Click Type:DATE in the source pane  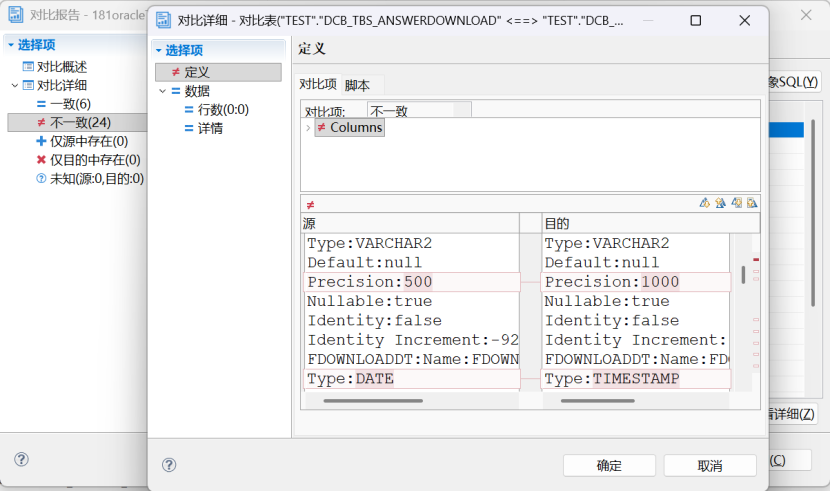pyautogui.click(x=350, y=379)
